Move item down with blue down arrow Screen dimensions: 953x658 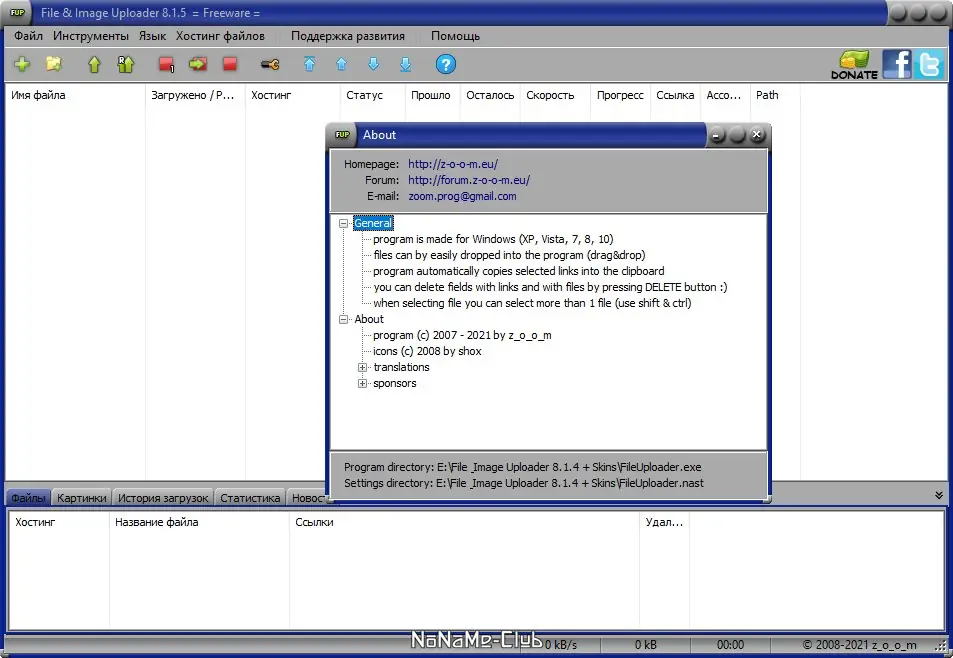[374, 64]
